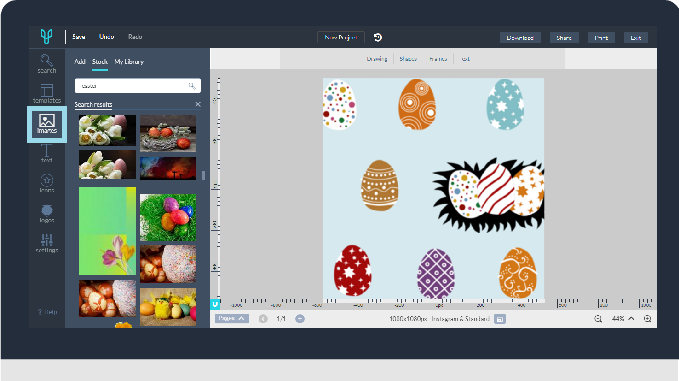The height and width of the screenshot is (381, 679).
Task: Click the results panel scrollbar handle
Action: pos(204,175)
